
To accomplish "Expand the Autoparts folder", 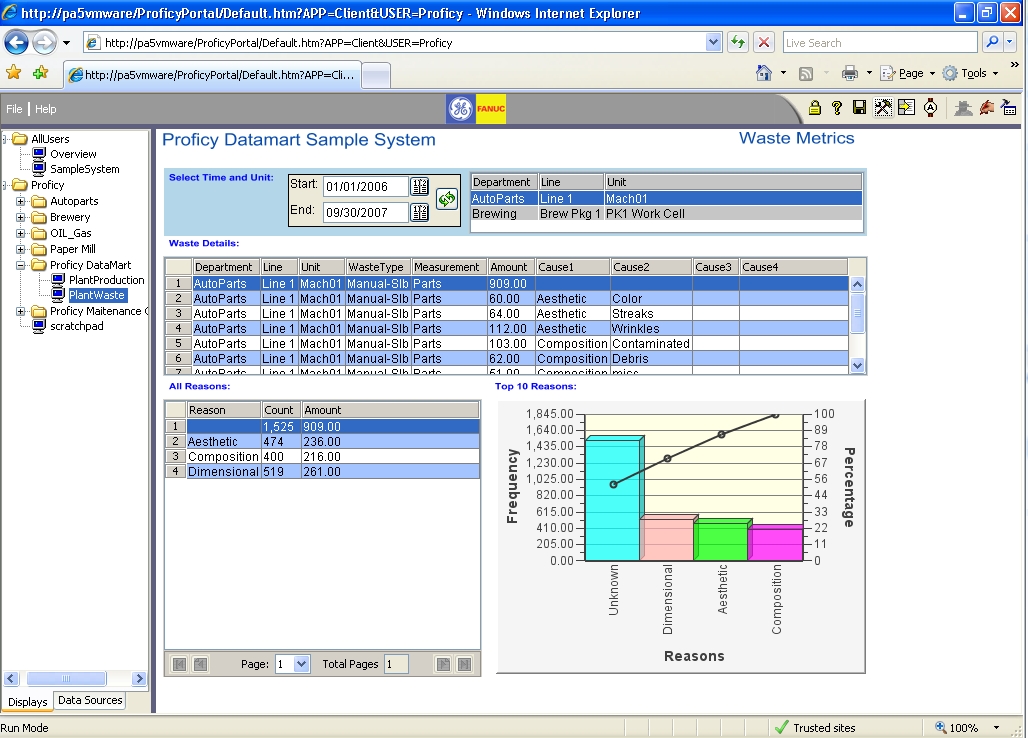I will pos(20,201).
